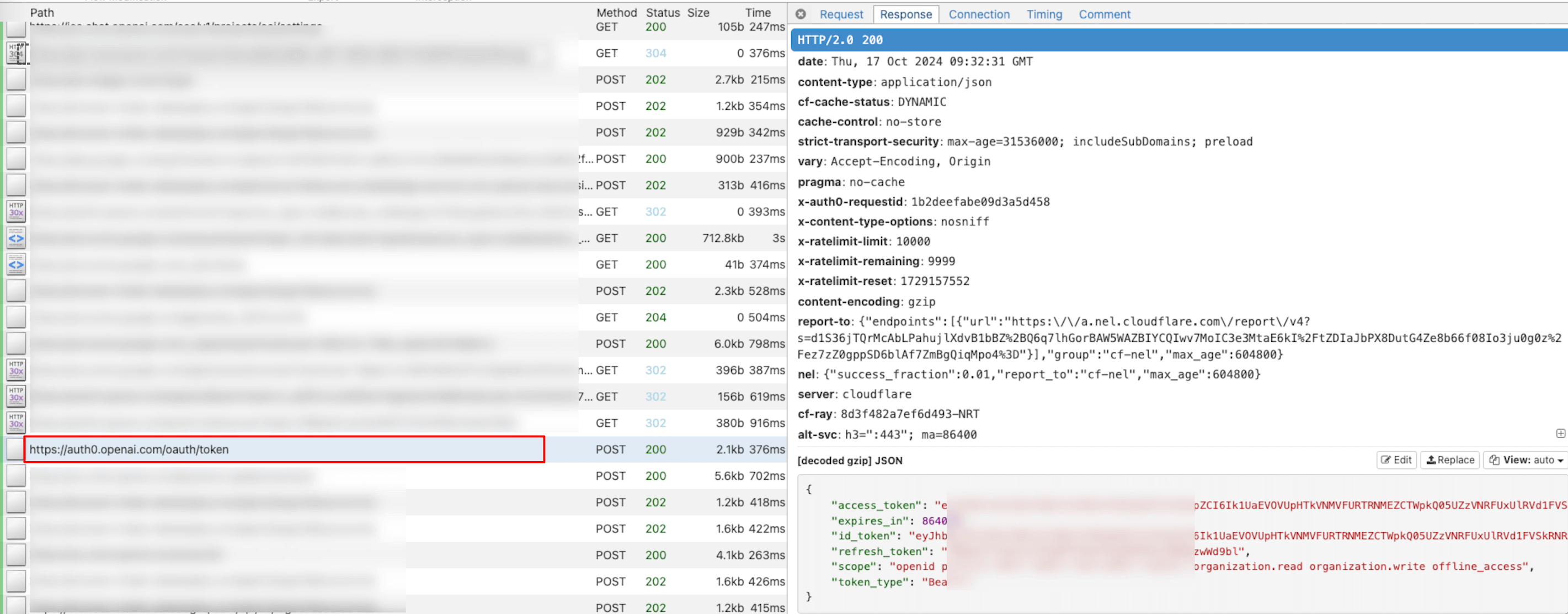Screen dimensions: 1568x614
Task: Click the nel header JSON value
Action: tap(1042, 374)
